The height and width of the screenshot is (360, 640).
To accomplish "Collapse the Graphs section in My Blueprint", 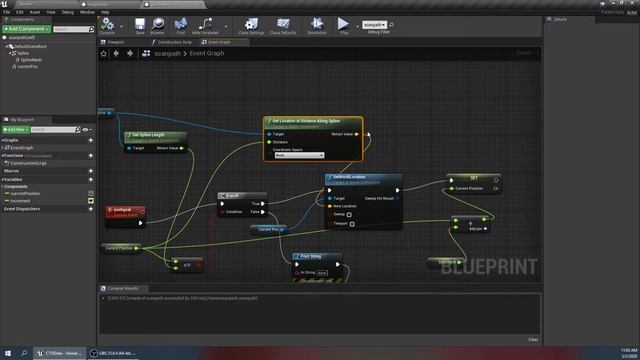I will (3, 140).
